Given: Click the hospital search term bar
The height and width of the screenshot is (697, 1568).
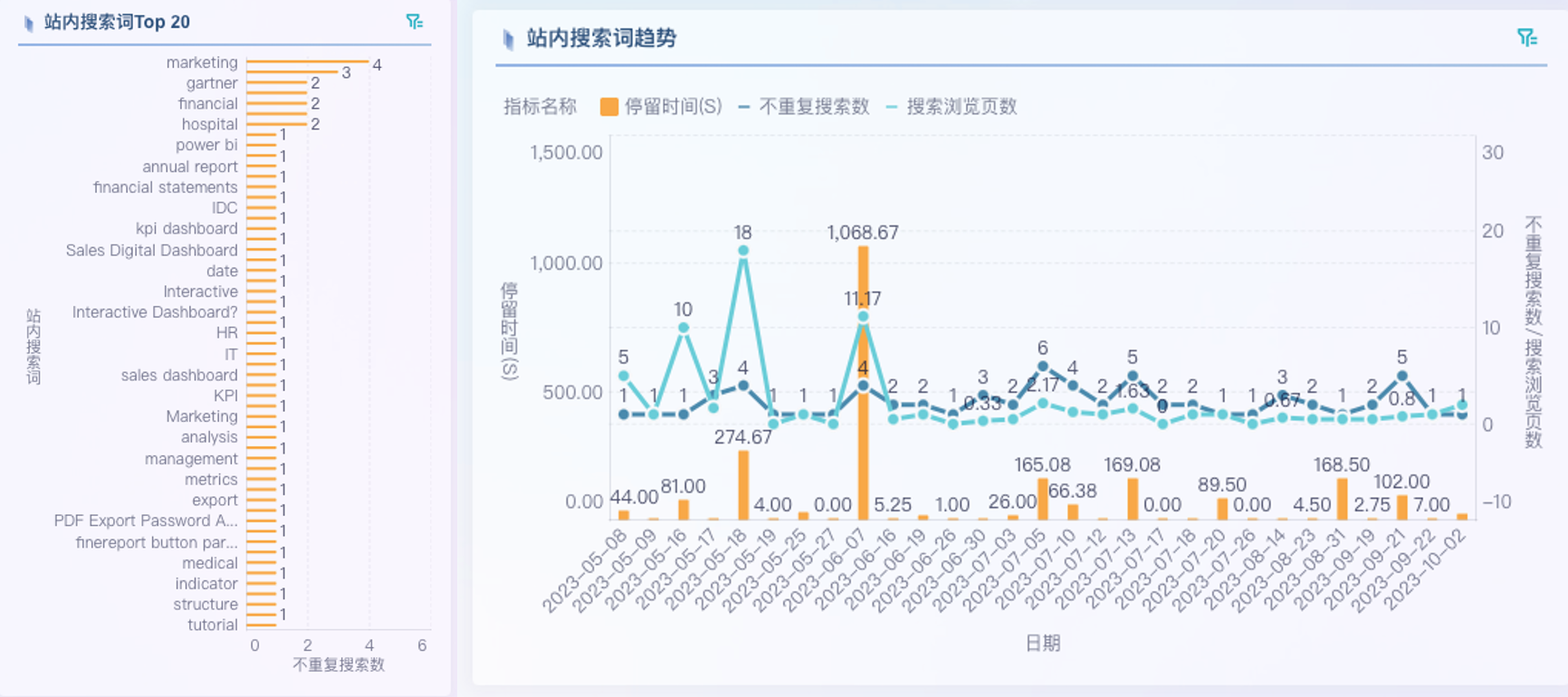Looking at the screenshot, I should (x=276, y=124).
